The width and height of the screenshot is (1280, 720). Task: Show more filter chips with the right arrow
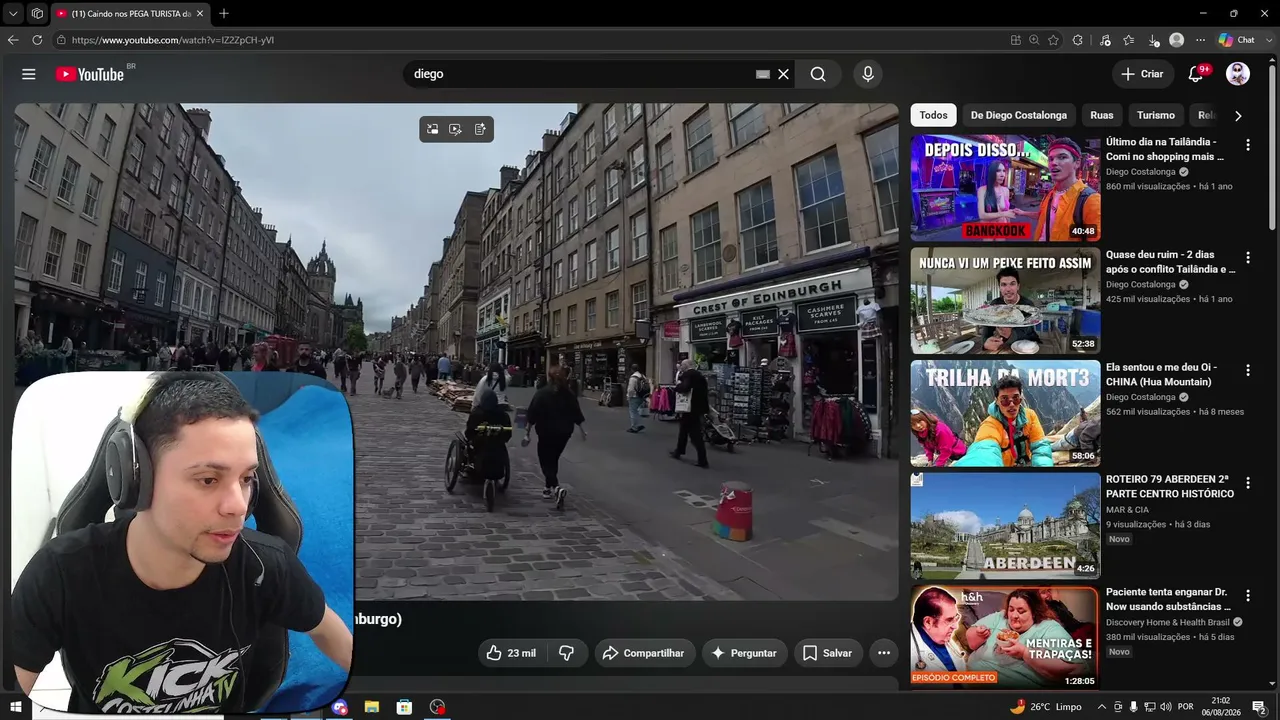click(x=1238, y=116)
